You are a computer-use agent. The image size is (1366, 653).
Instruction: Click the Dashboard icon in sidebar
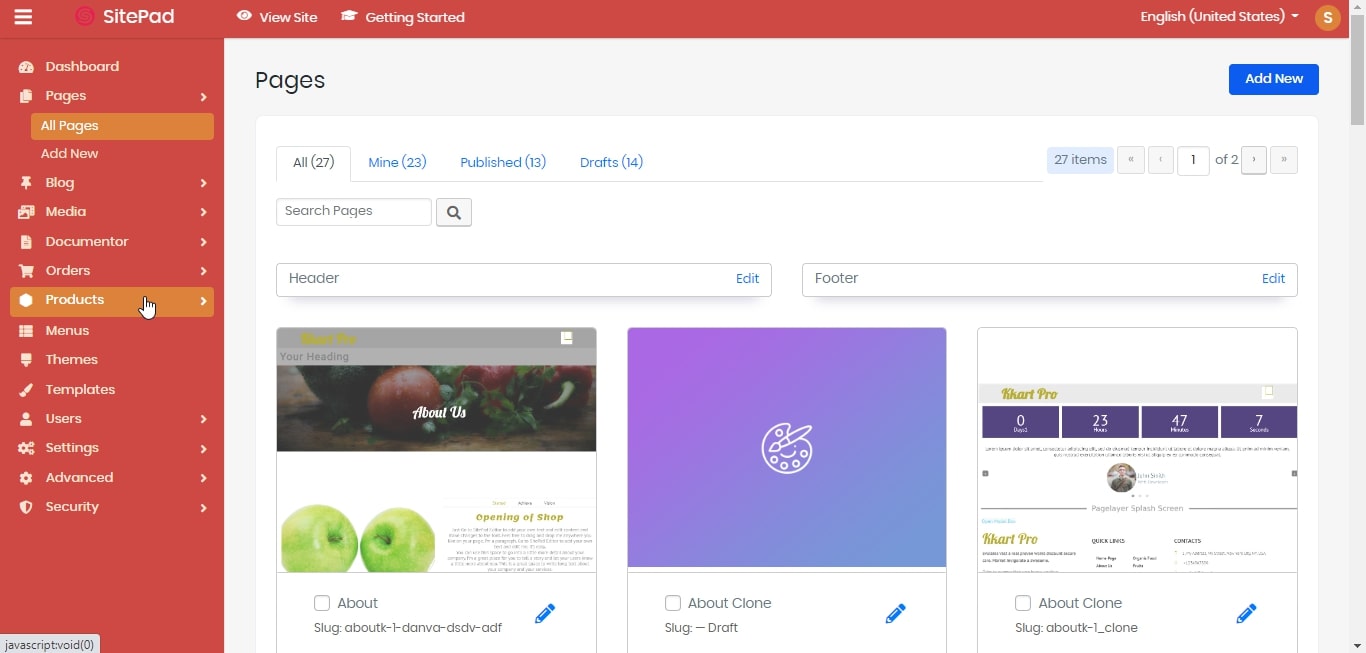click(x=26, y=67)
